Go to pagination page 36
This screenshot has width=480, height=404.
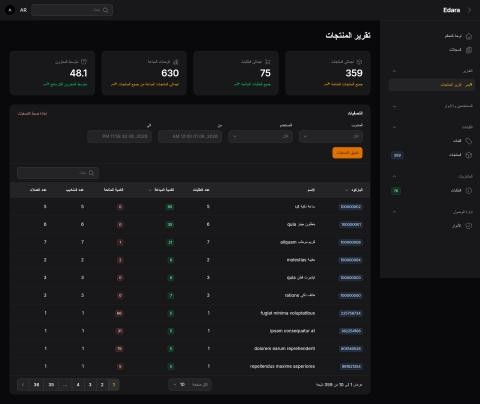click(36, 385)
